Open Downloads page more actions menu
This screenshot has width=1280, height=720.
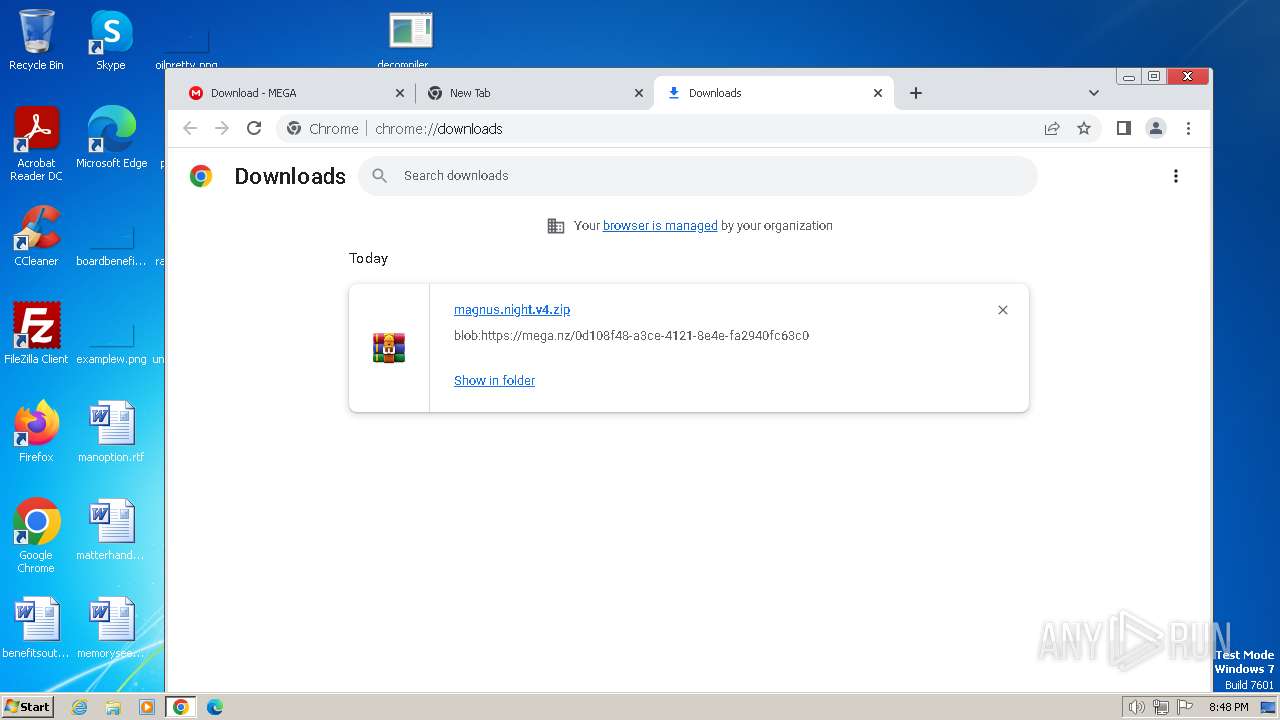pyautogui.click(x=1176, y=176)
